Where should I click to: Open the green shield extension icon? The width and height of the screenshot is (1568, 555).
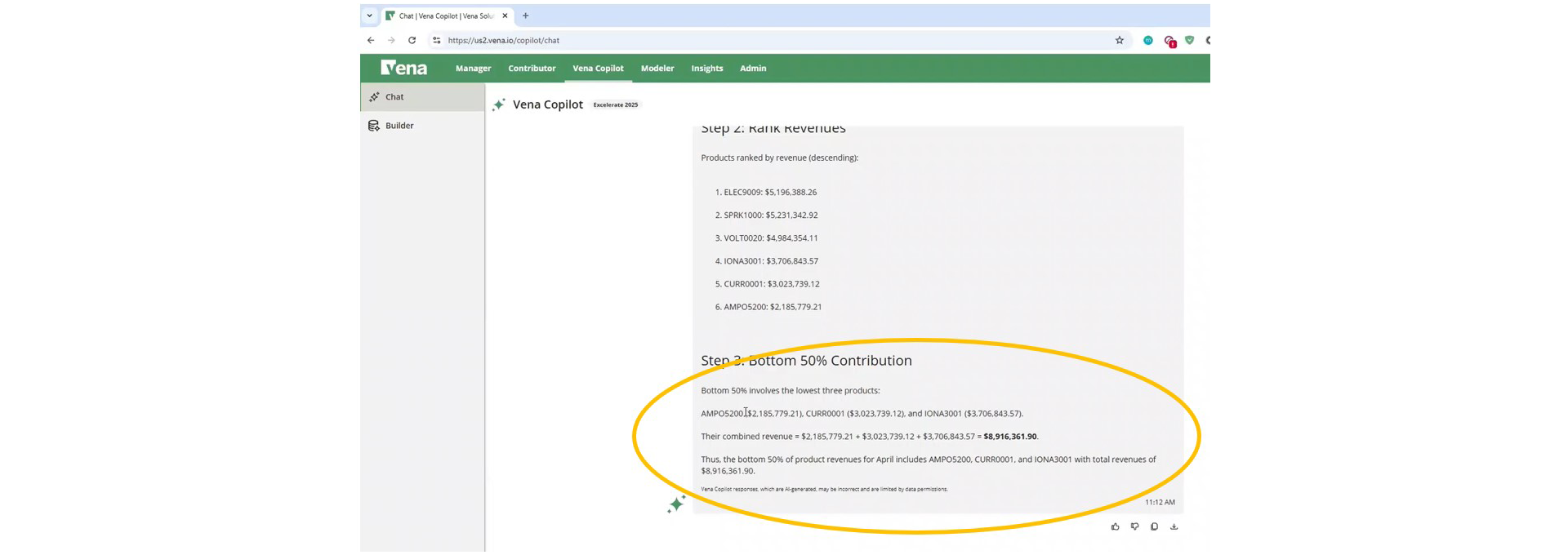point(1190,40)
